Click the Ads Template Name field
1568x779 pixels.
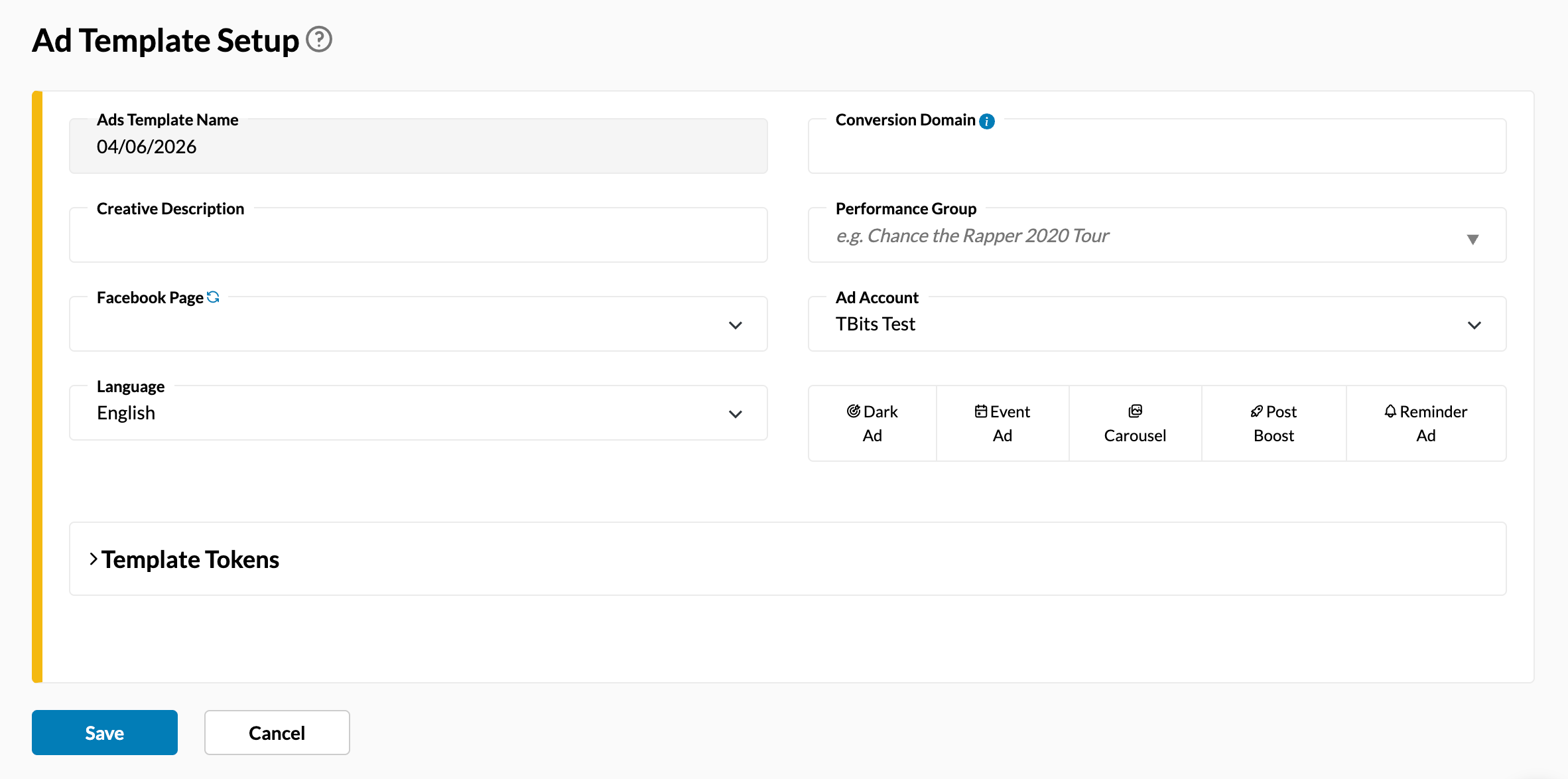pyautogui.click(x=419, y=146)
